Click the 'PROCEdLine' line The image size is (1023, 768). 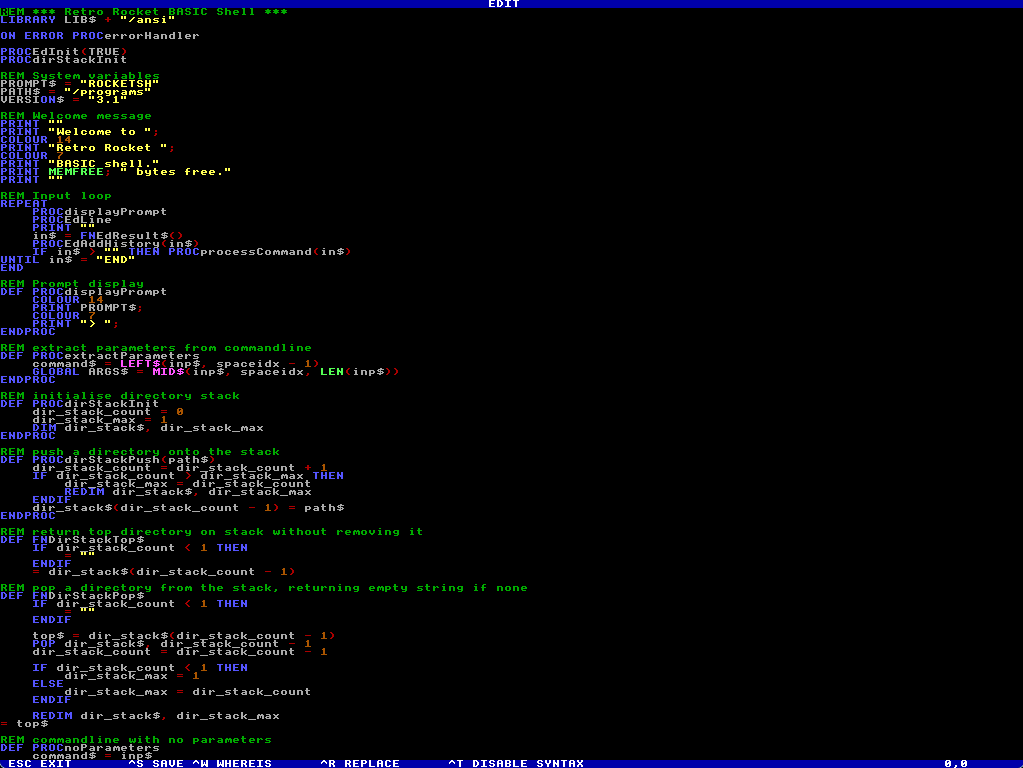click(x=72, y=220)
